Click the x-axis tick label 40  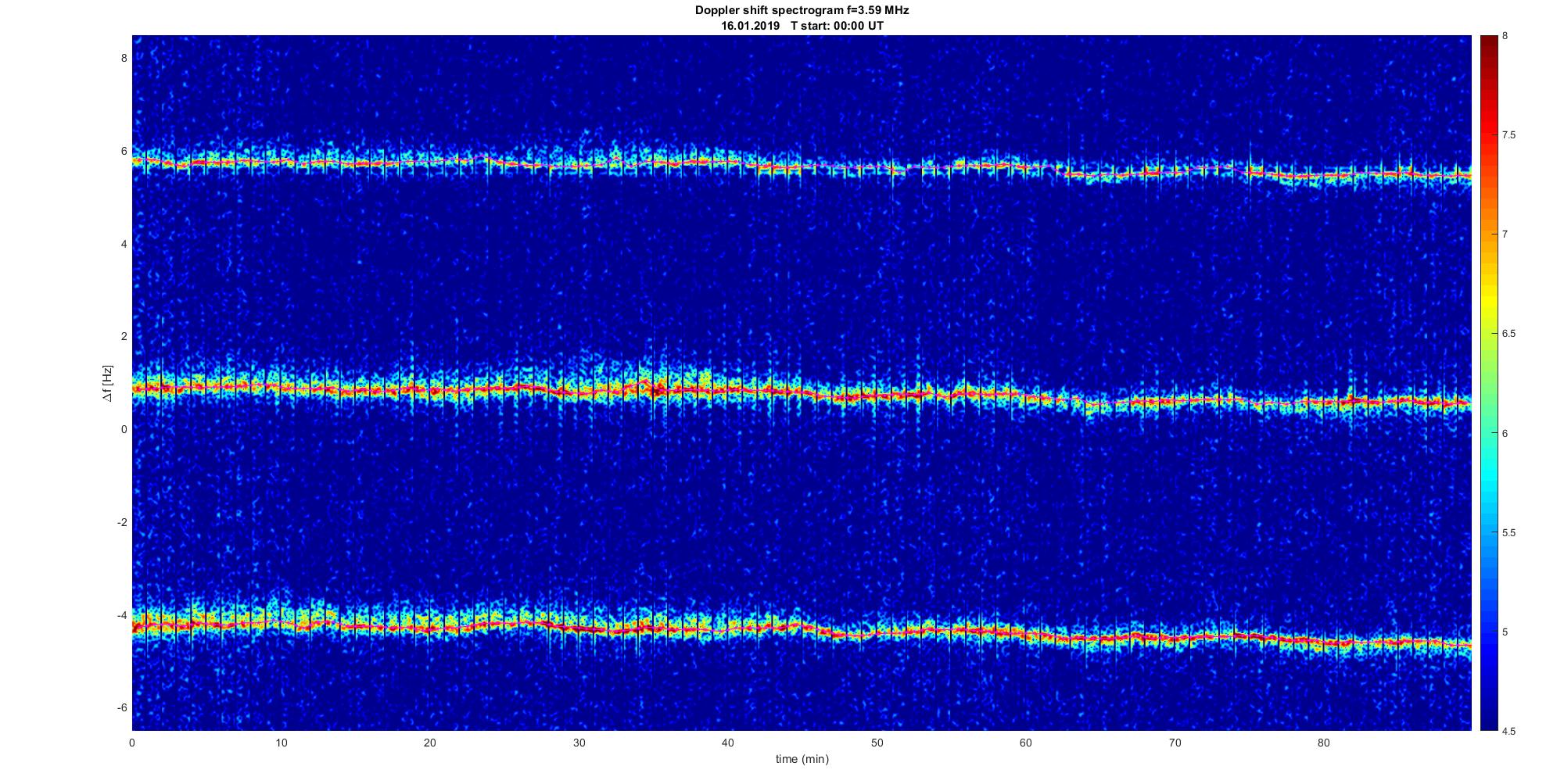coord(727,743)
